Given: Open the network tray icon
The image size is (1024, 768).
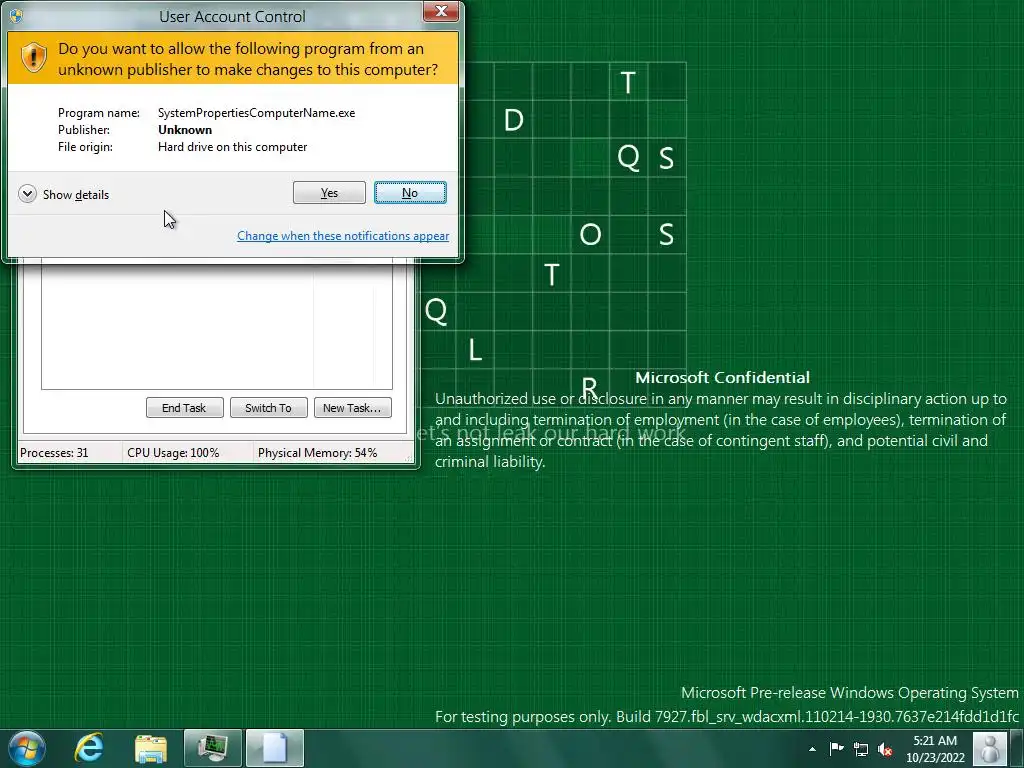Looking at the screenshot, I should pyautogui.click(x=861, y=749).
